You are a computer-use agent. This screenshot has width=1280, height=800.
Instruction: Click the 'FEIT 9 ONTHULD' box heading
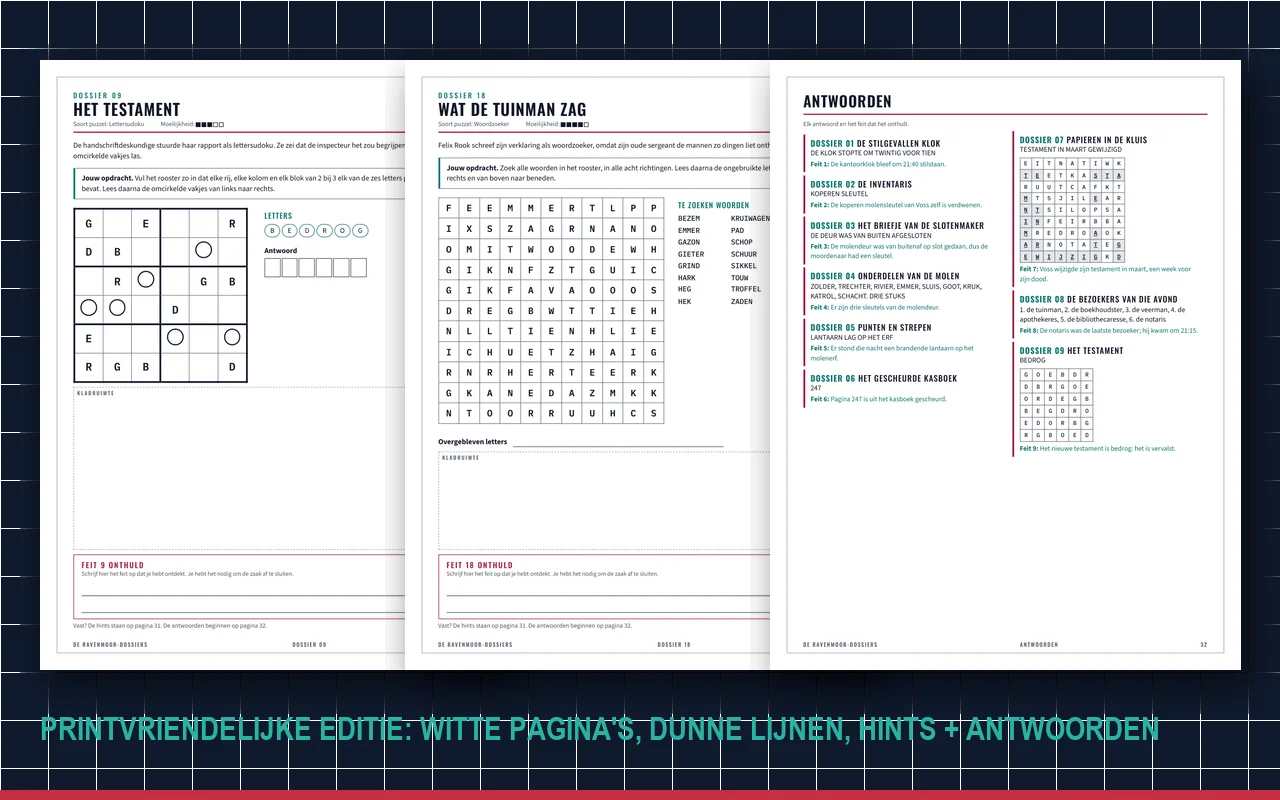click(x=111, y=565)
